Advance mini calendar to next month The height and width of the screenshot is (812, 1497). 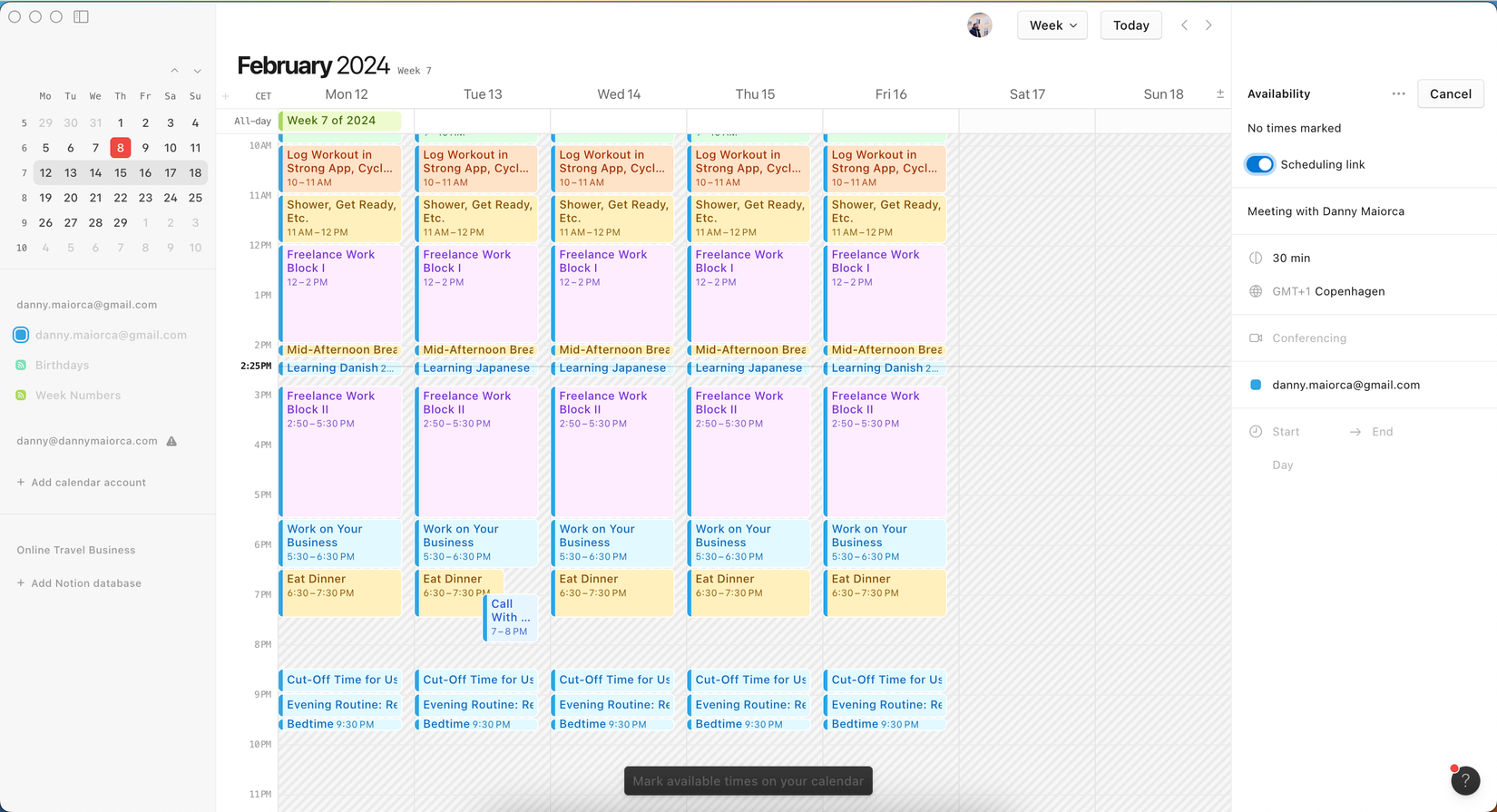click(197, 71)
